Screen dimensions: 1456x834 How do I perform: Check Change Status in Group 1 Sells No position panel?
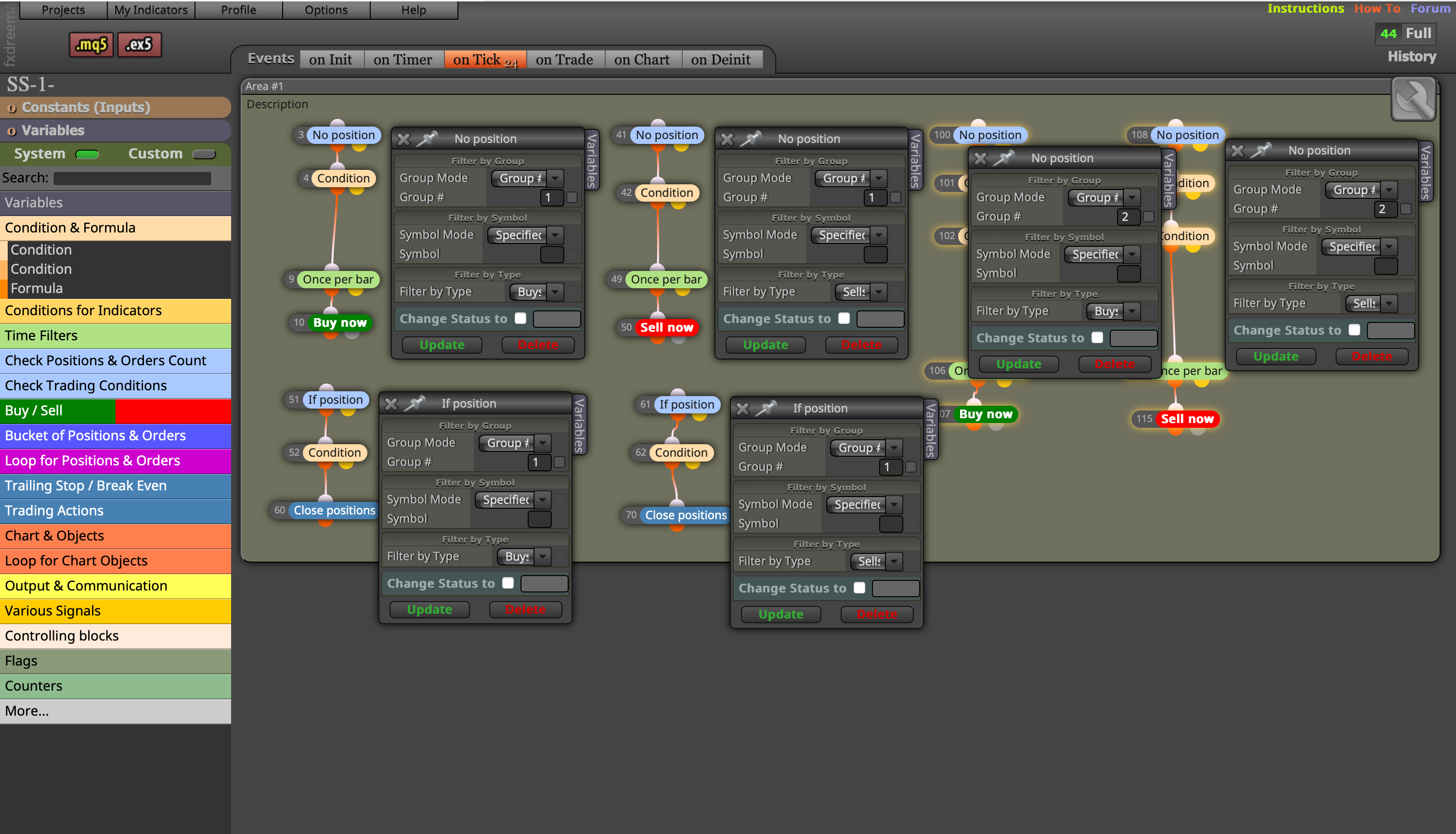(844, 319)
